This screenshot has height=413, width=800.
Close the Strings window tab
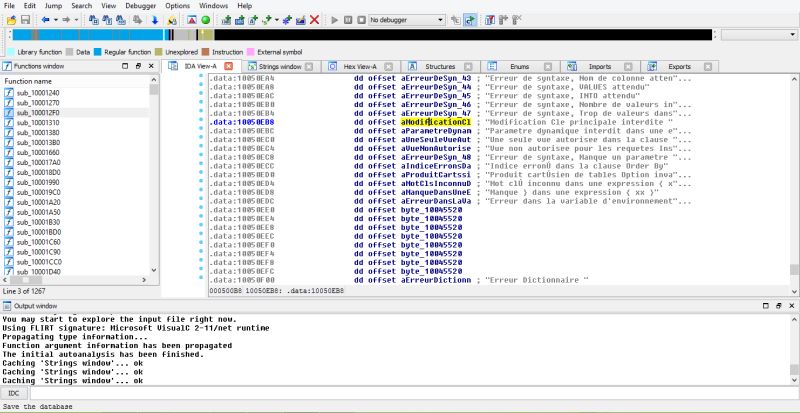click(309, 66)
